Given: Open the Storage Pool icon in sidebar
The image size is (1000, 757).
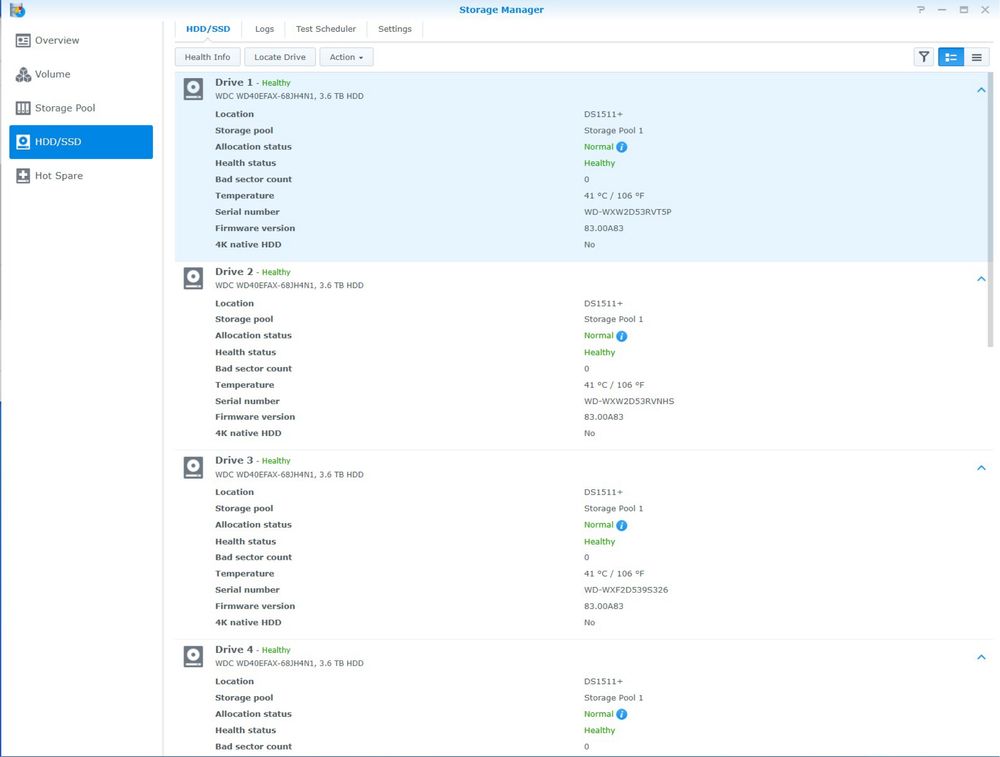Looking at the screenshot, I should 23,108.
